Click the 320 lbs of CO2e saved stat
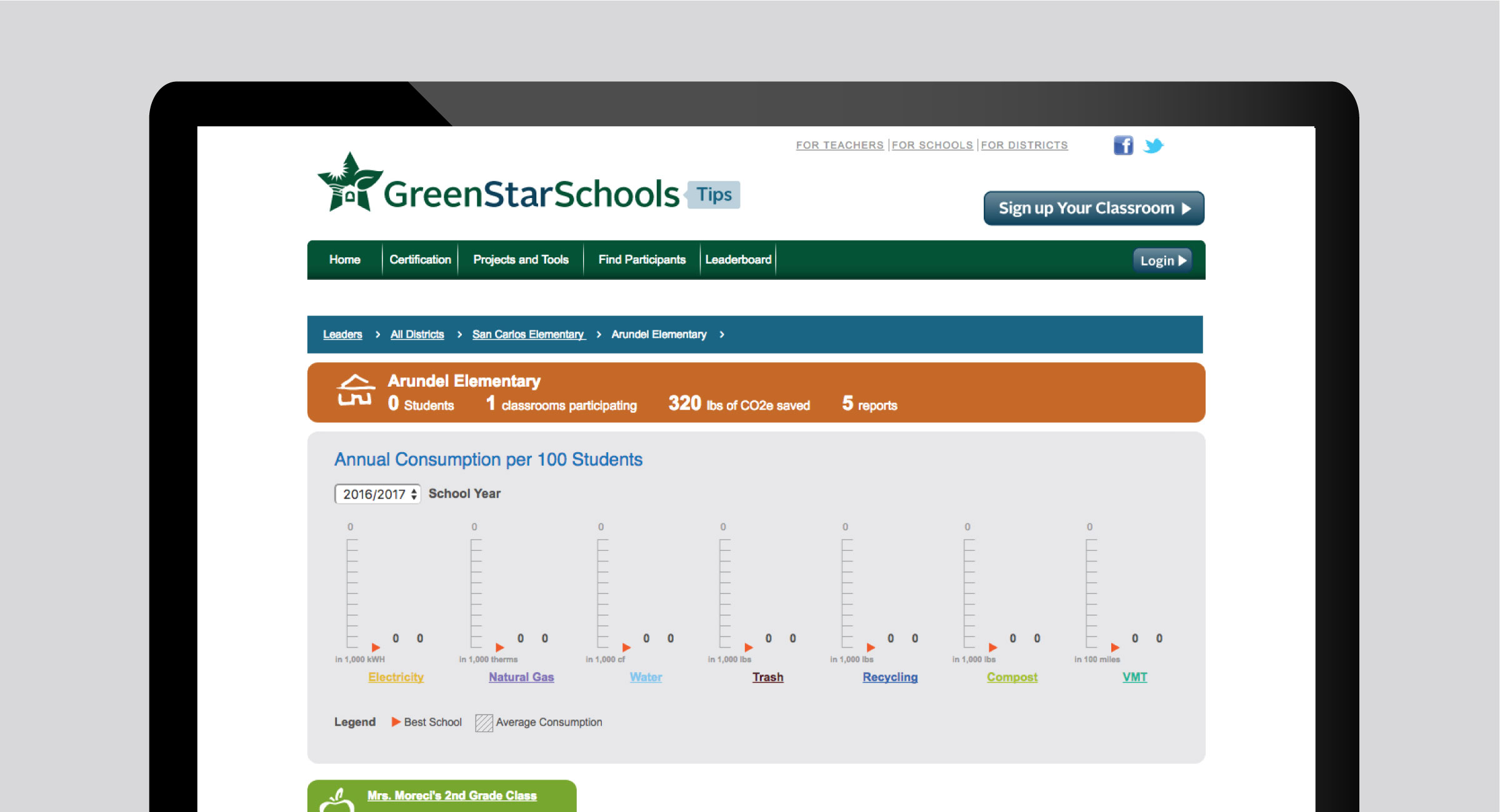Viewport: 1500px width, 812px height. [x=739, y=404]
